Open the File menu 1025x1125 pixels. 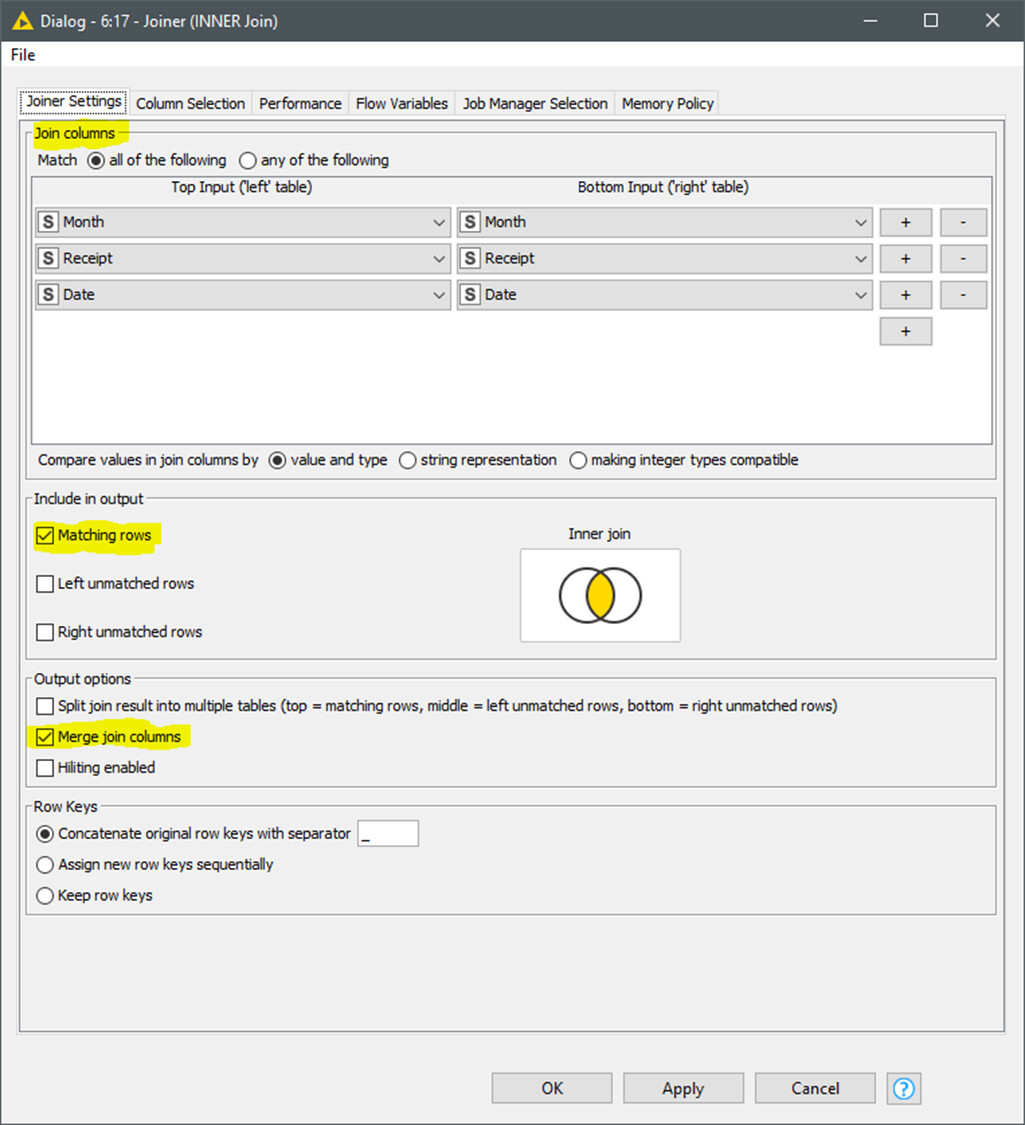point(23,55)
